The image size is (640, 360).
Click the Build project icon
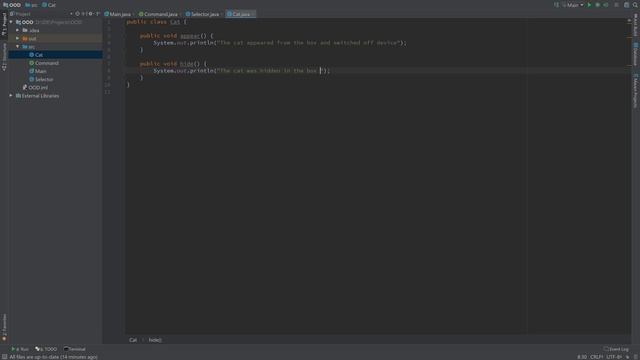[556, 5]
